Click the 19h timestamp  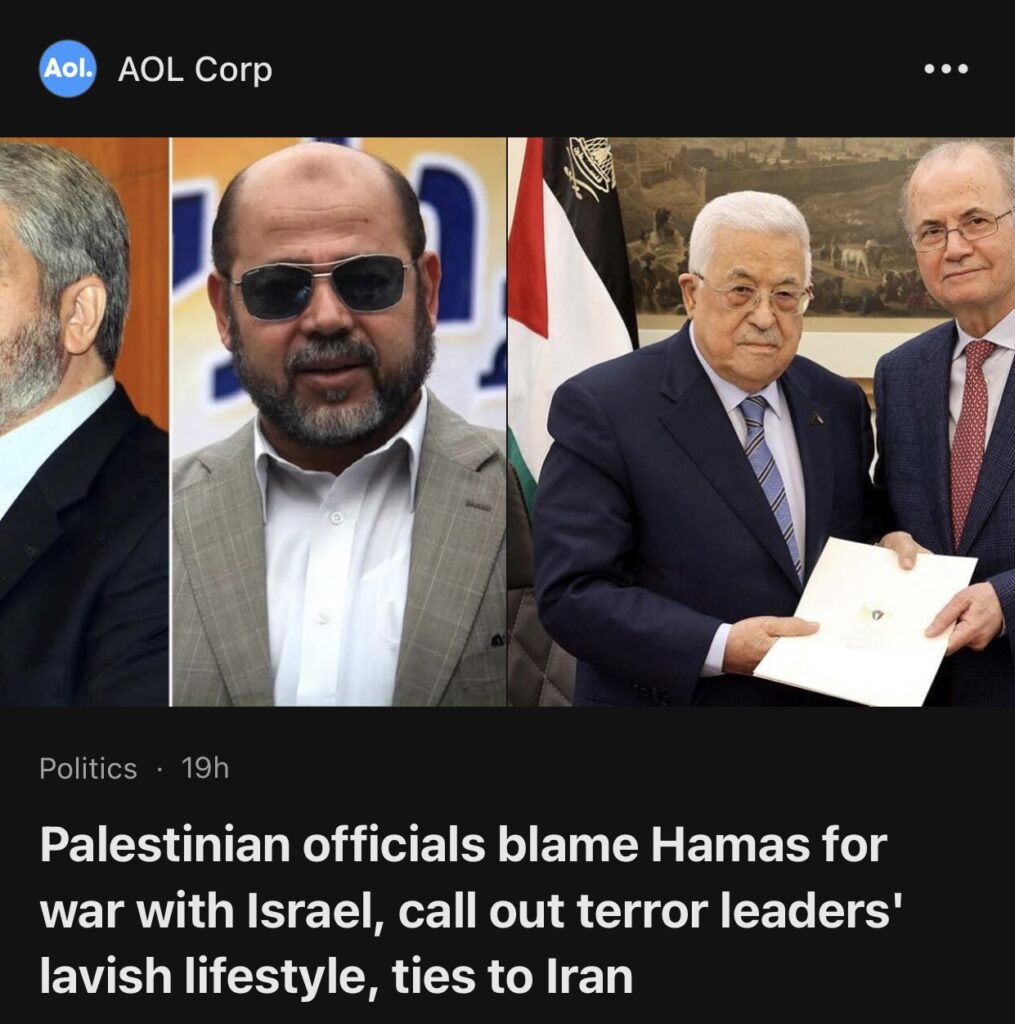[205, 768]
